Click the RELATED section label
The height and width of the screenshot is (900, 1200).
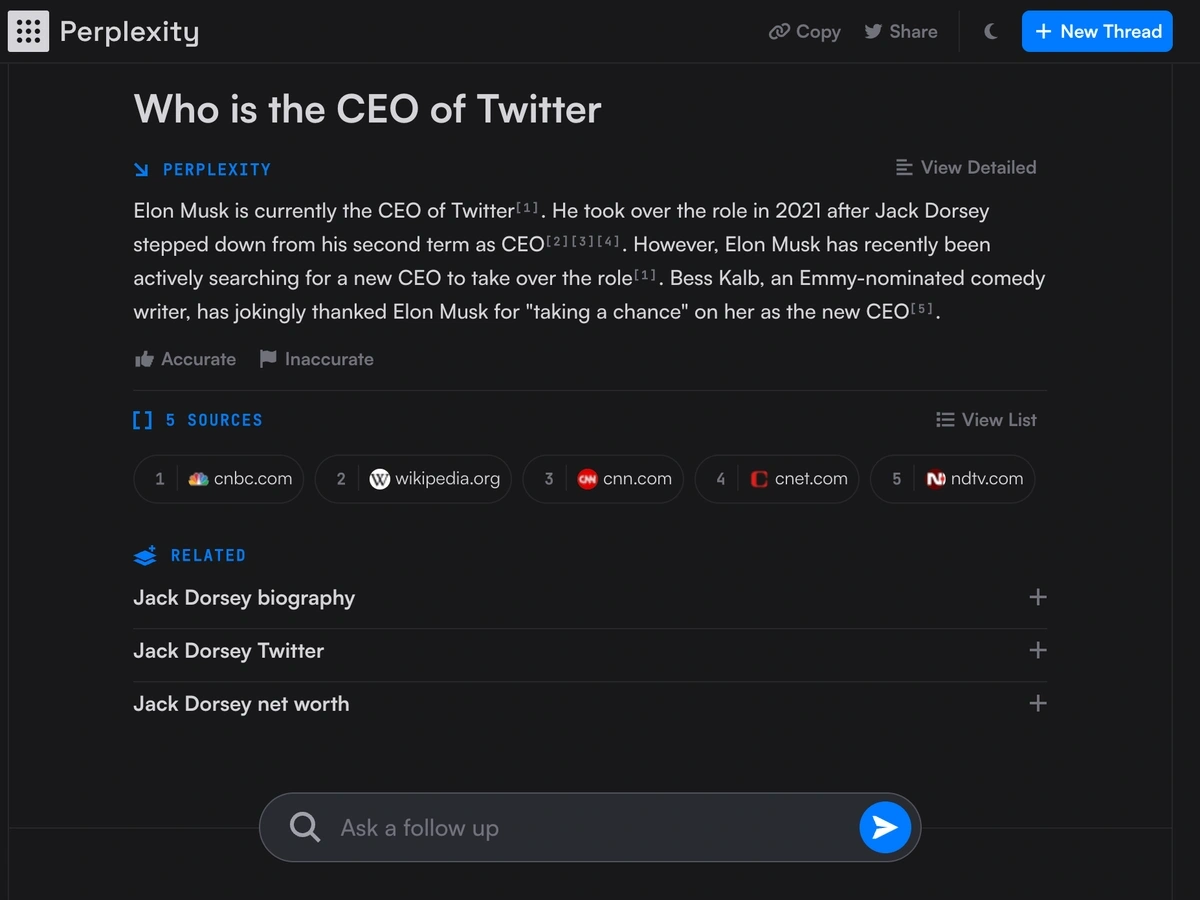(208, 555)
